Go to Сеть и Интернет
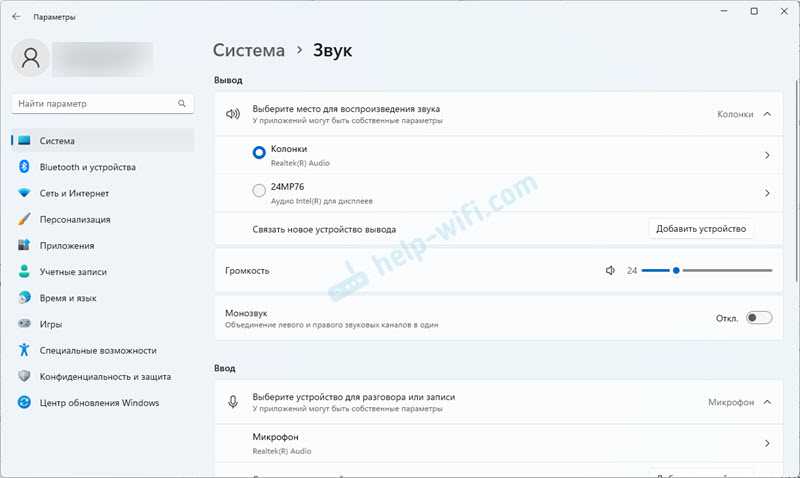Screen dimensions: 800x478 pos(103,193)
